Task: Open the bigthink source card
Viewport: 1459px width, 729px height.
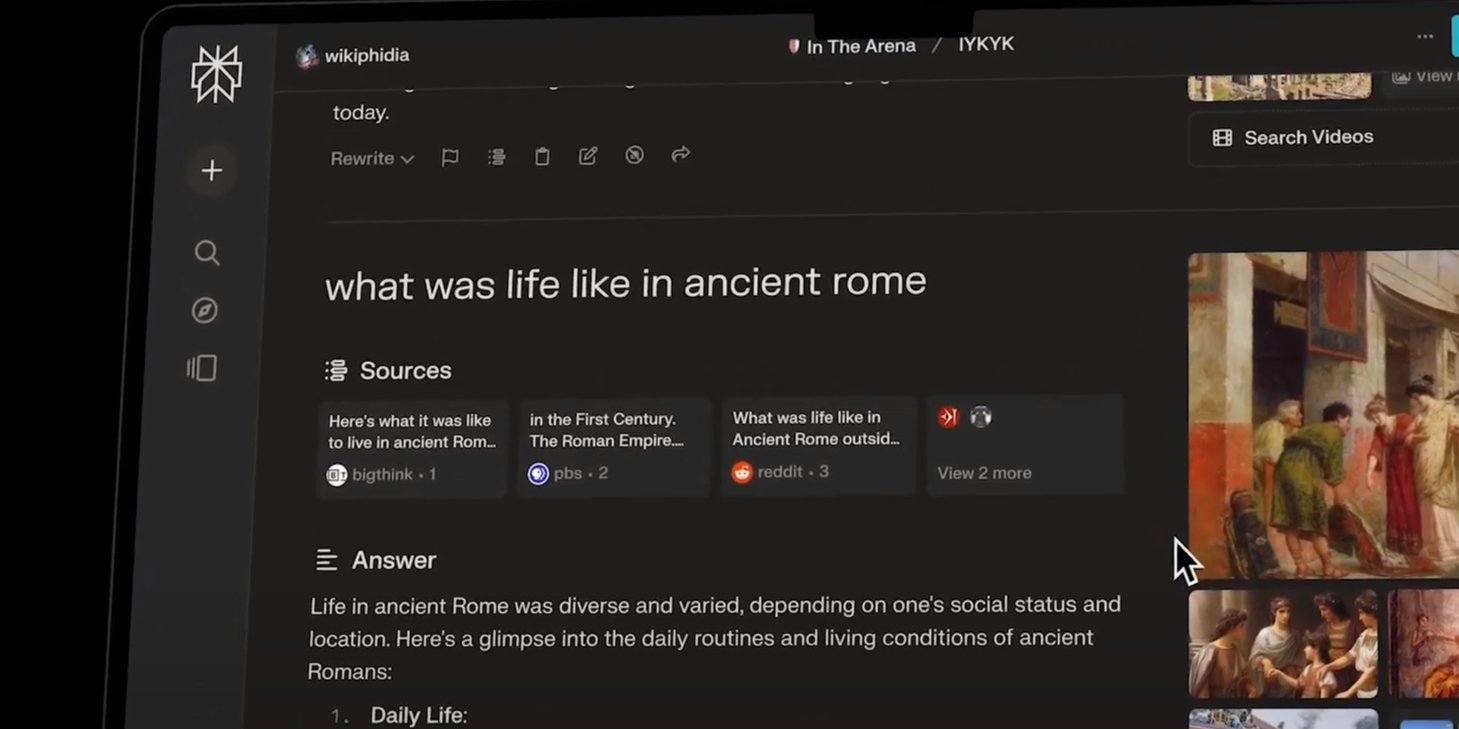Action: 413,449
